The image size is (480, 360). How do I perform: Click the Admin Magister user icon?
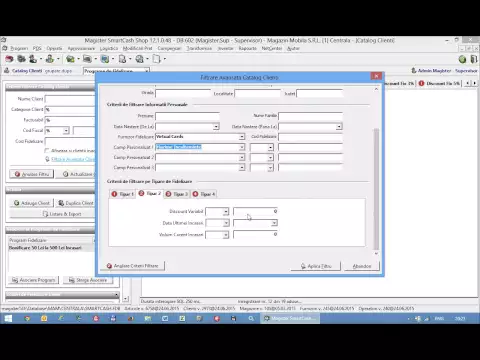point(414,70)
